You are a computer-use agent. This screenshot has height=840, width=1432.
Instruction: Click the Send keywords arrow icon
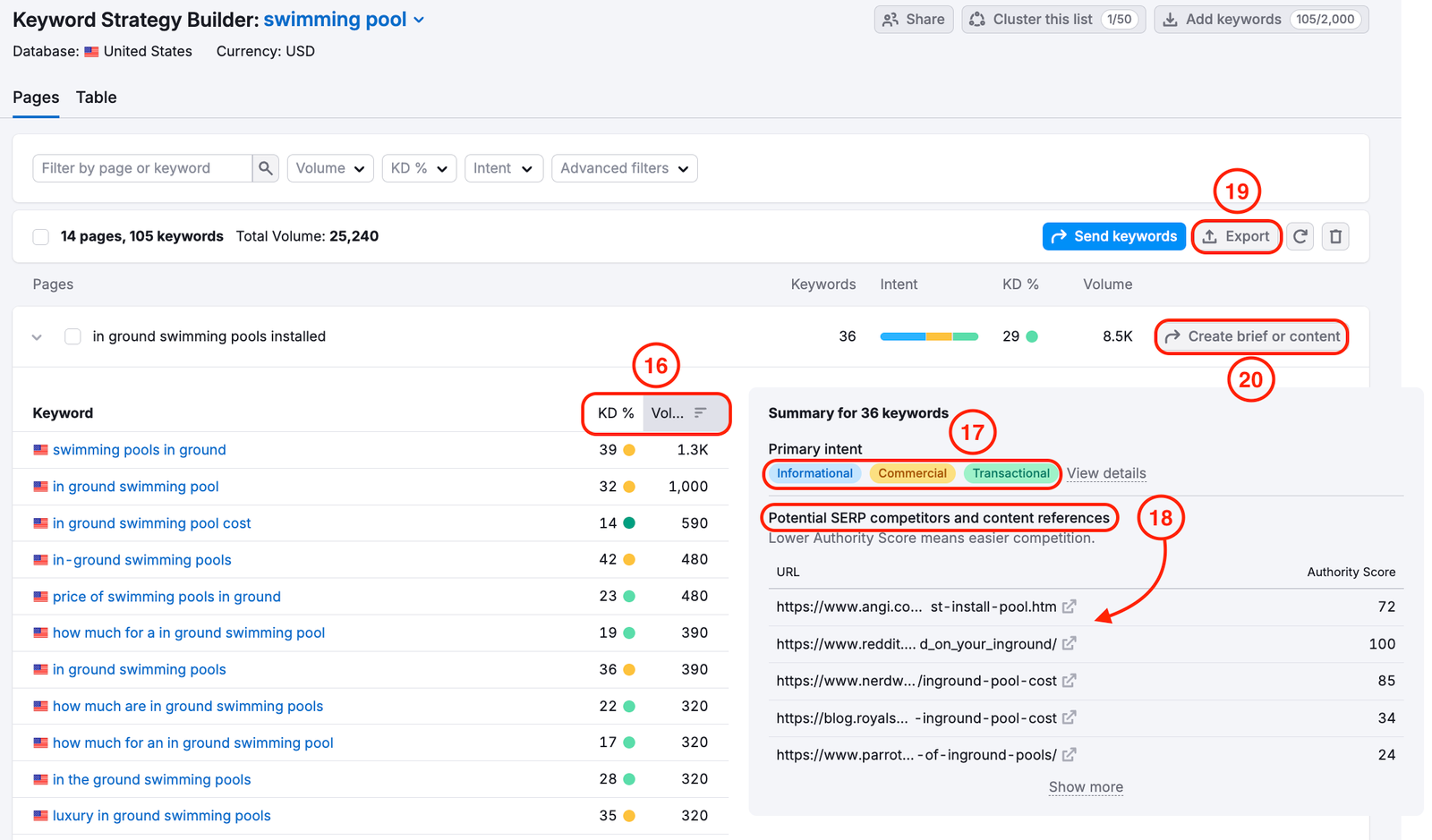1060,236
